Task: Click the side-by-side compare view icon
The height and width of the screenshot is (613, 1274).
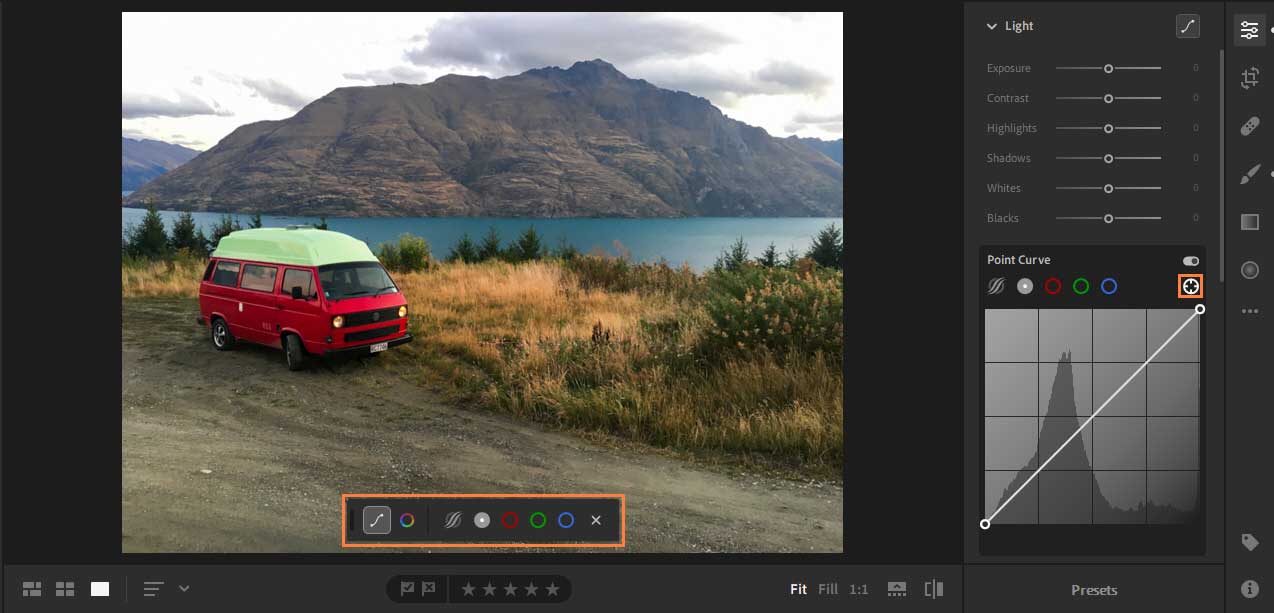Action: 934,589
